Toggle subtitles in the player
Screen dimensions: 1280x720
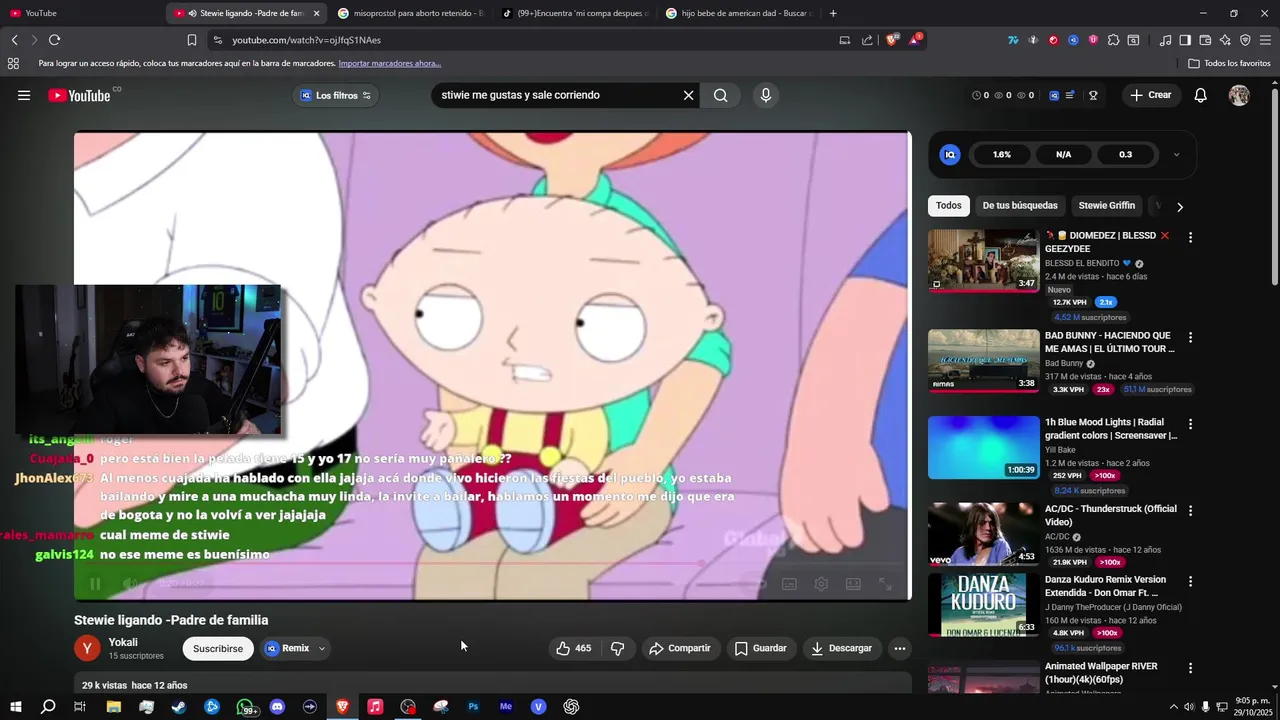coord(789,584)
